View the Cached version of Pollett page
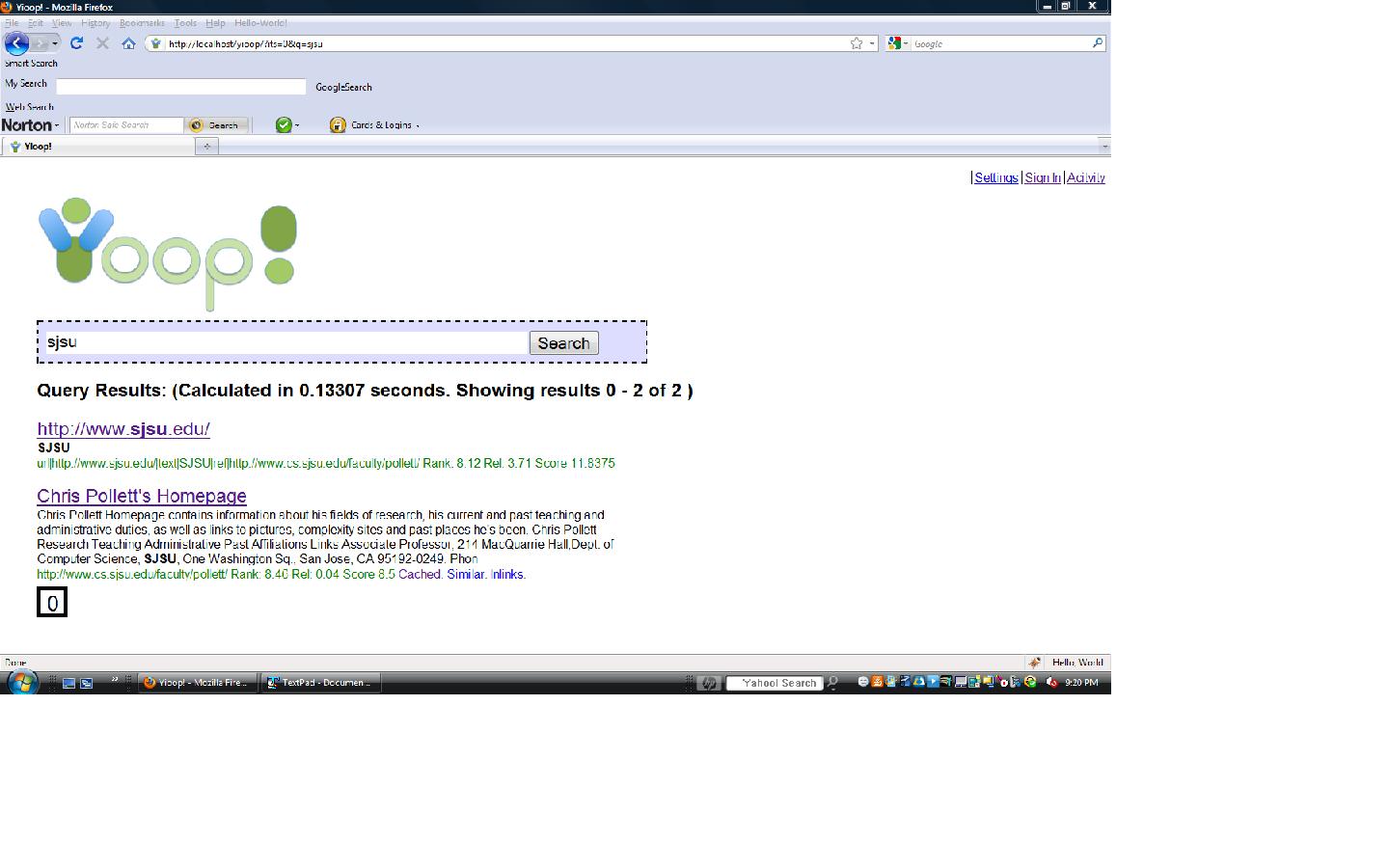The width and height of the screenshot is (1389, 868). tap(421, 575)
